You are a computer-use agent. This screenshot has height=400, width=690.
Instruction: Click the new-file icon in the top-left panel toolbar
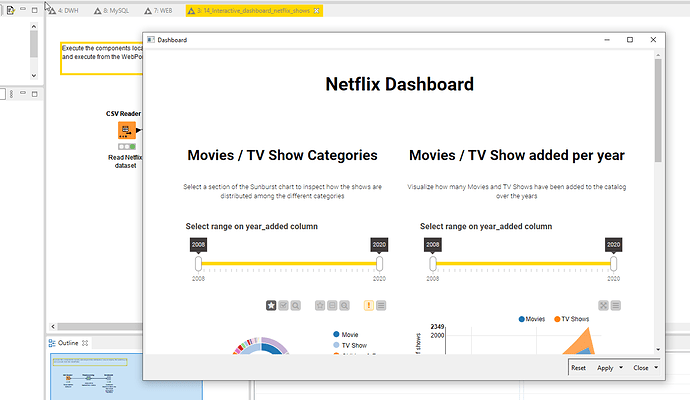click(11, 10)
